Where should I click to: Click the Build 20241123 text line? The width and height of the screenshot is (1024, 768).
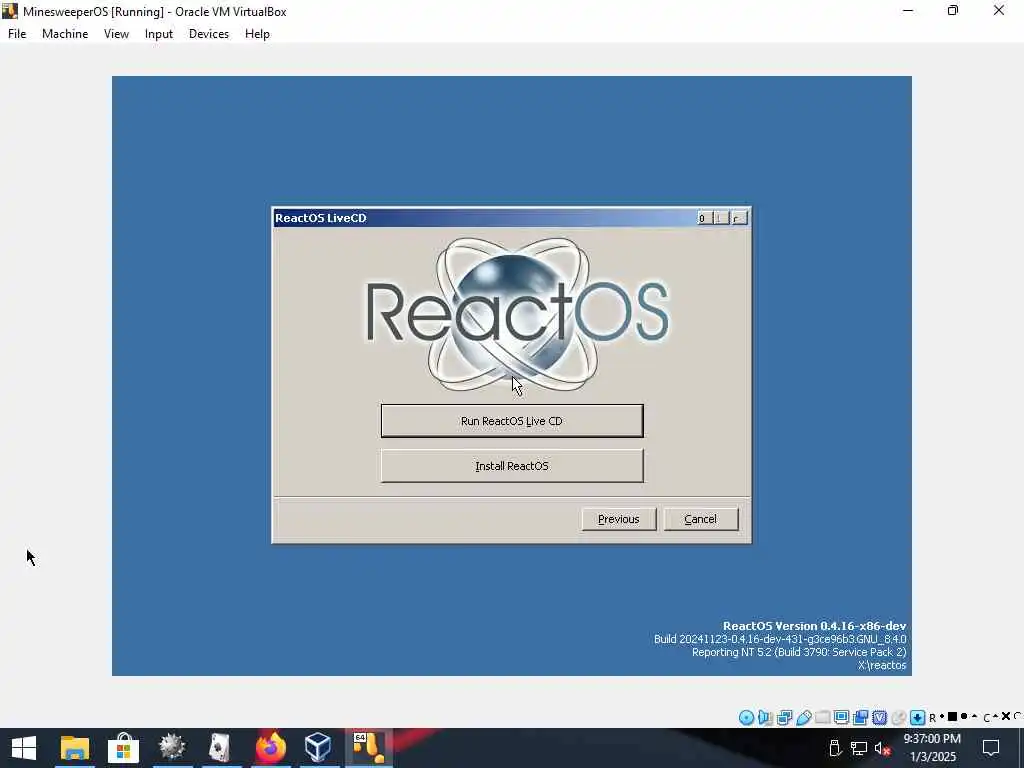pos(780,639)
